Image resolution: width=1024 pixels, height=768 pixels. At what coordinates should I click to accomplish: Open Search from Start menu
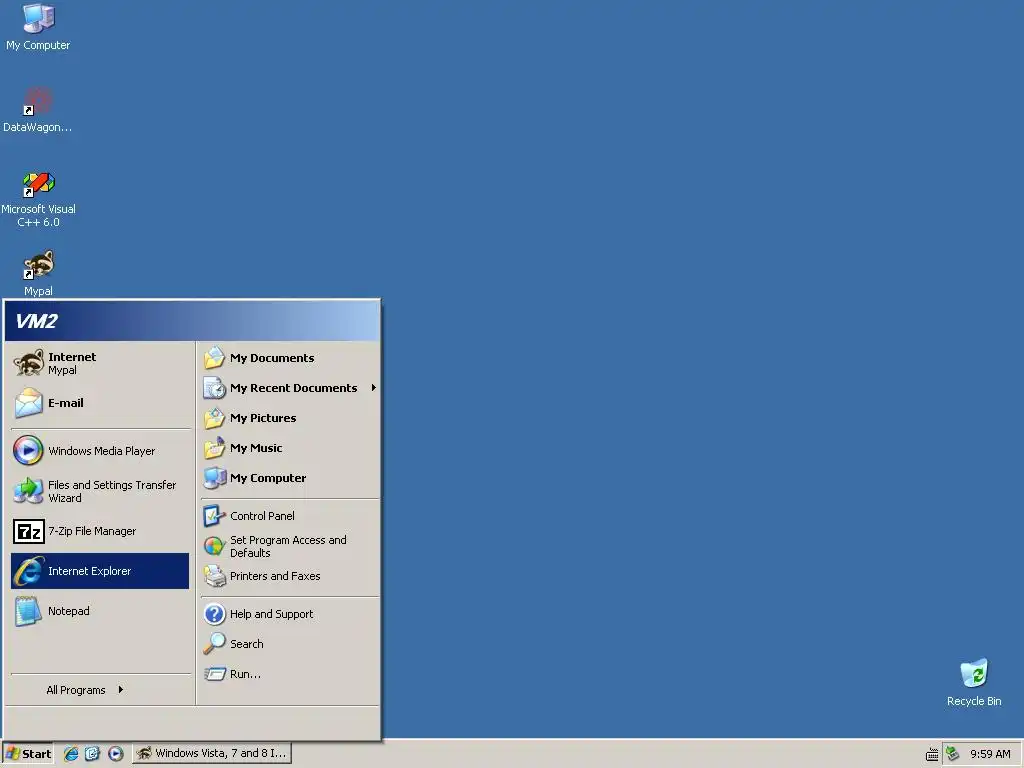click(x=290, y=644)
